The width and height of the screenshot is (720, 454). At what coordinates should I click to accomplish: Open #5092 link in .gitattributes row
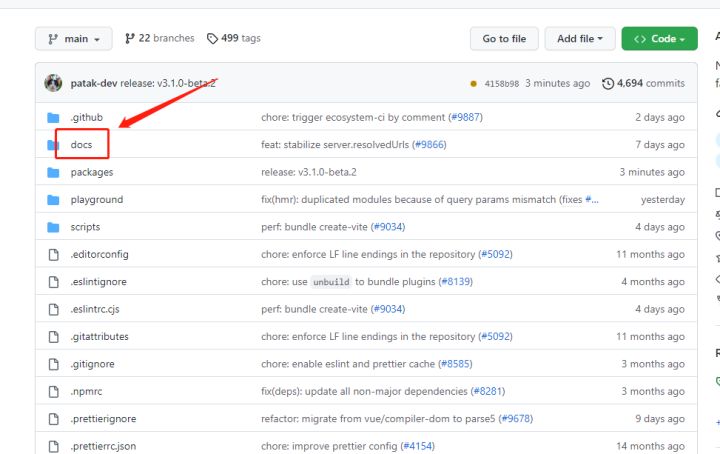(x=495, y=336)
